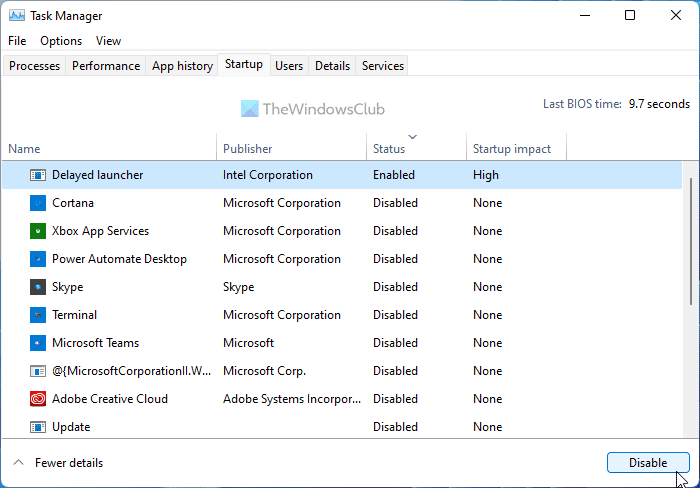Click the Enabled status cell
This screenshot has height=488, width=700.
click(394, 175)
